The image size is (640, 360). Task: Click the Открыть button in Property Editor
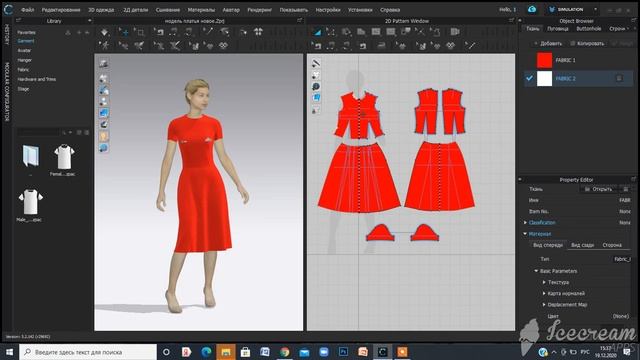(598, 189)
